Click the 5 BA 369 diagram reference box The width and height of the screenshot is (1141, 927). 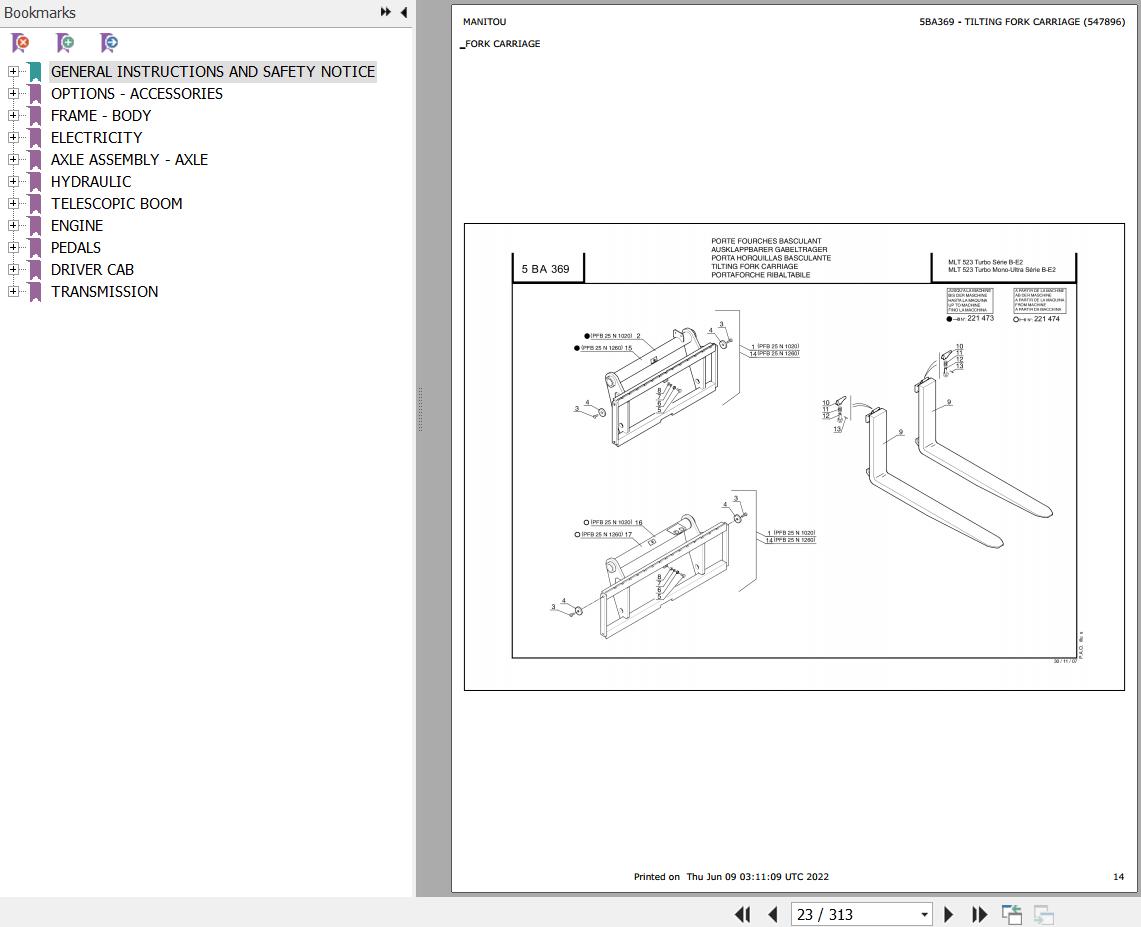tap(546, 268)
